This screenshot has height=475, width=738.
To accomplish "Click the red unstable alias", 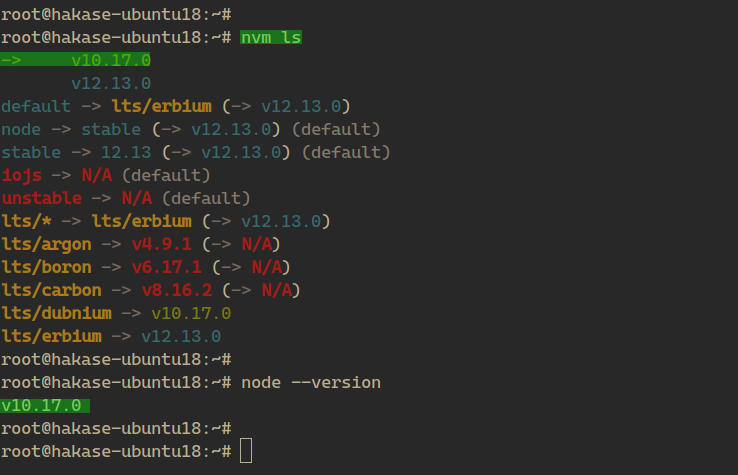I will coord(41,198).
